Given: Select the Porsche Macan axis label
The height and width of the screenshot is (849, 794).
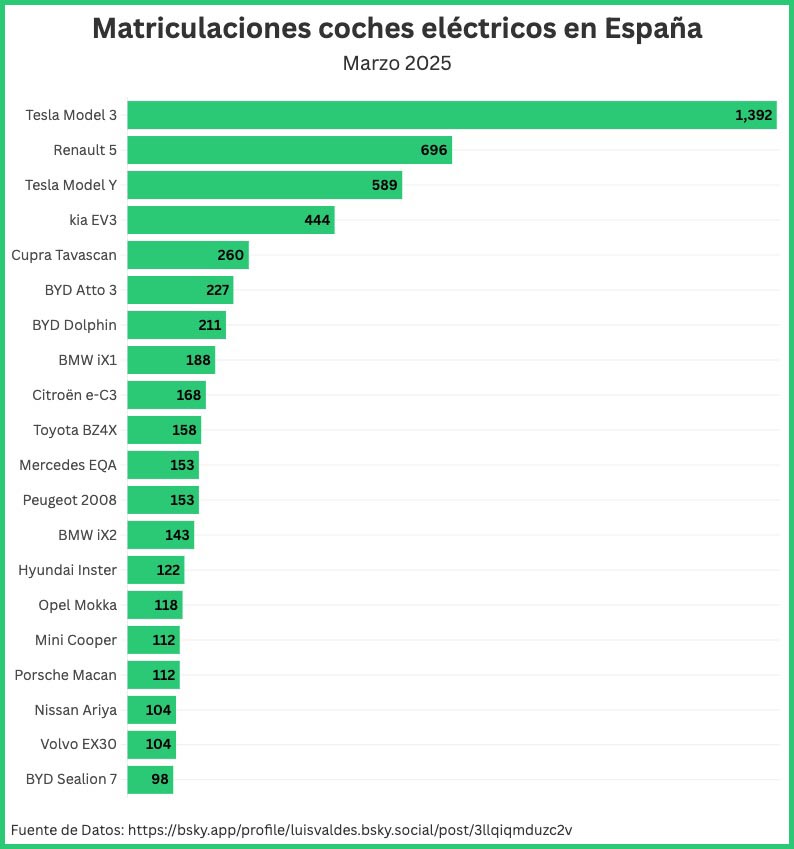Looking at the screenshot, I should pos(66,675).
